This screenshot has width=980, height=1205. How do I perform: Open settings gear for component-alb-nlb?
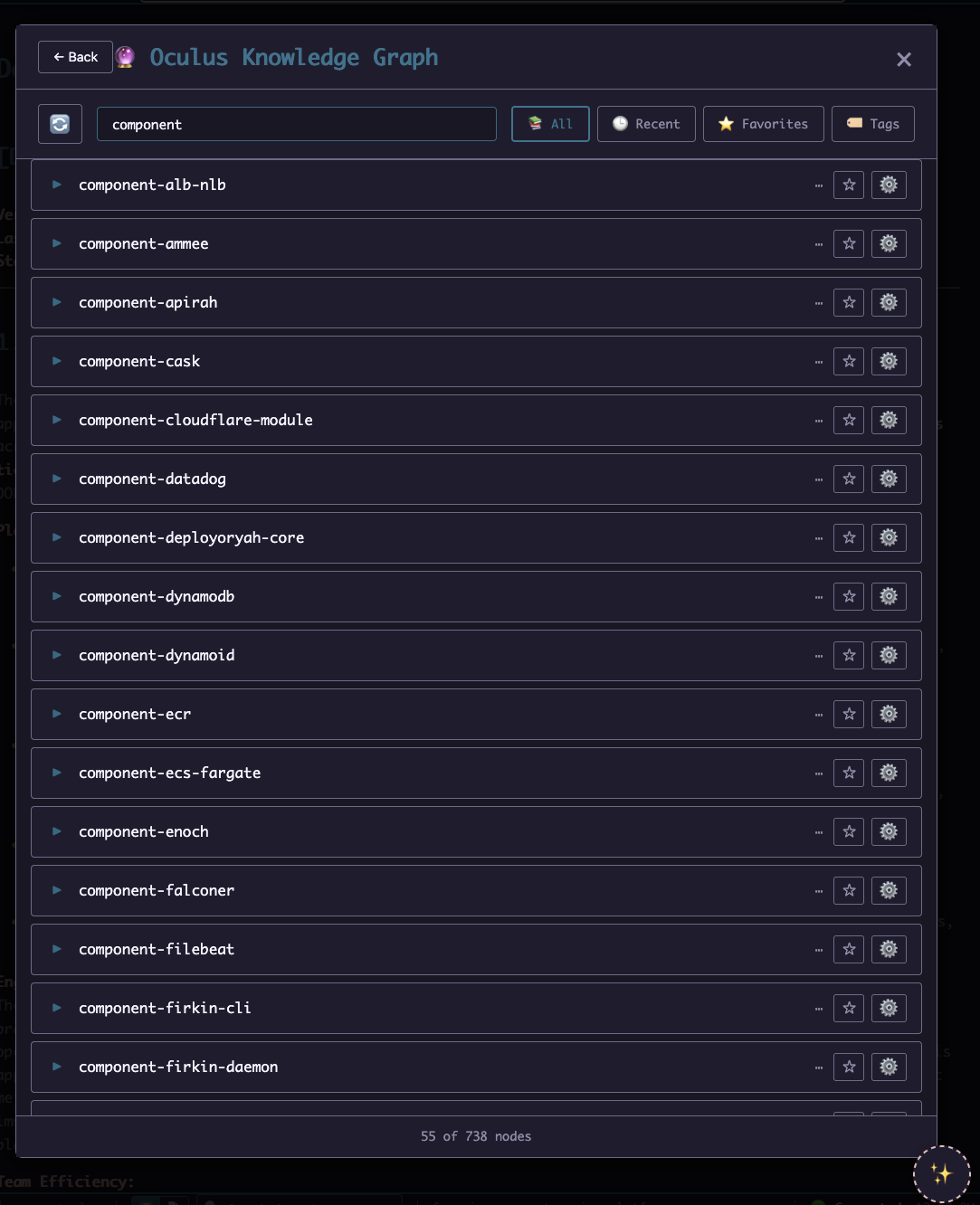[x=889, y=185]
